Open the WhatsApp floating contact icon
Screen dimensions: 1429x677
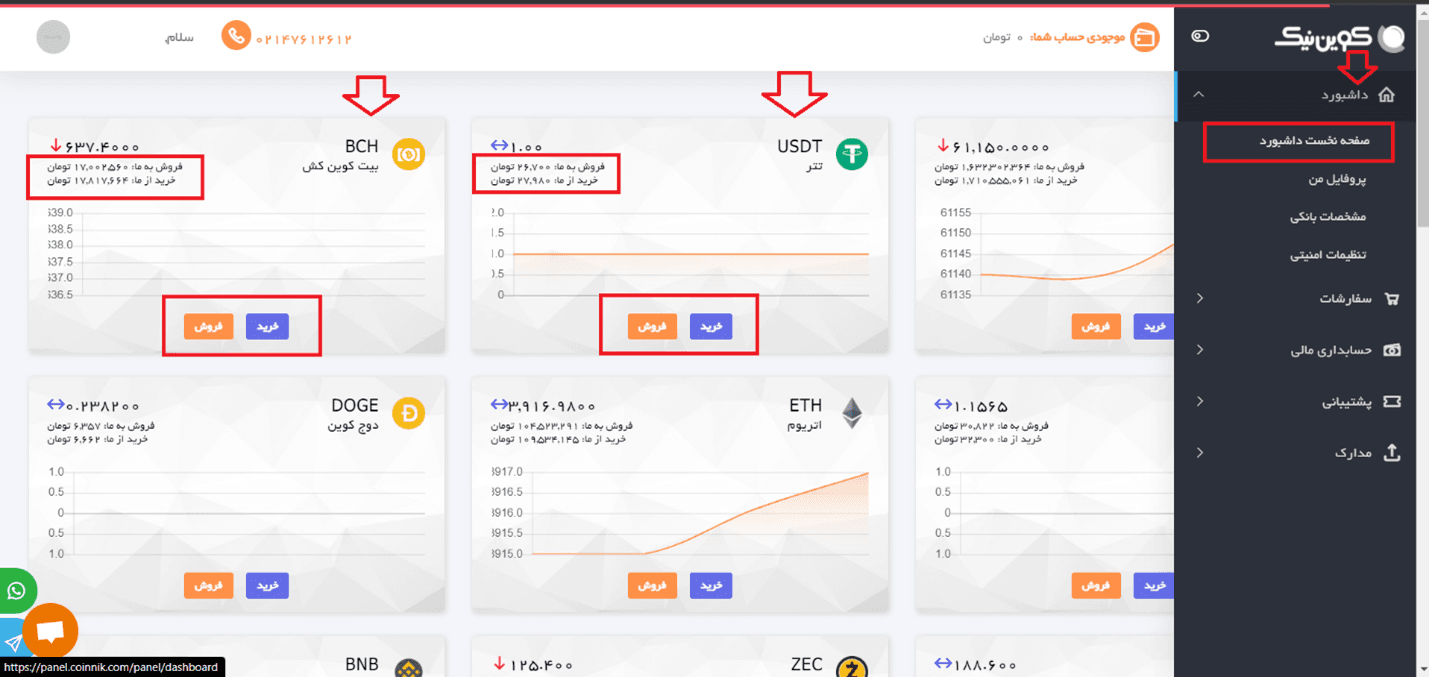point(17,591)
